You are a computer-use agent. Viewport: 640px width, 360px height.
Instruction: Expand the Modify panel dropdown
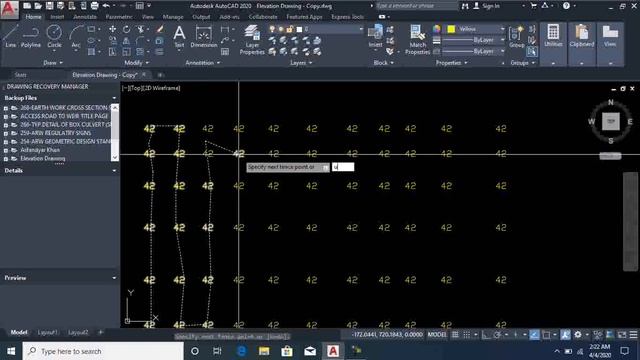[x=137, y=63]
